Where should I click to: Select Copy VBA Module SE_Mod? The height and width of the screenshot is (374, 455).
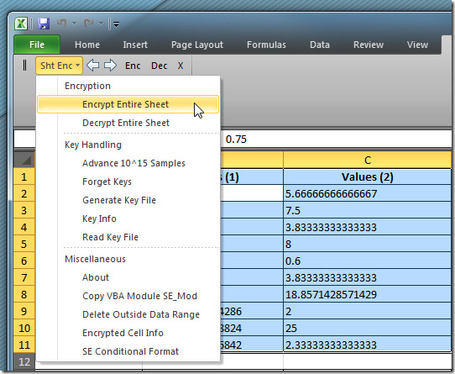point(128,296)
